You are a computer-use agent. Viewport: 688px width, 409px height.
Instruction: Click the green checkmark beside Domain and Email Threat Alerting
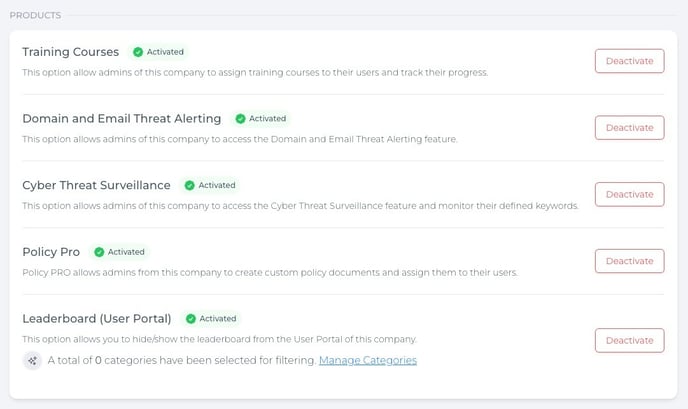point(240,118)
